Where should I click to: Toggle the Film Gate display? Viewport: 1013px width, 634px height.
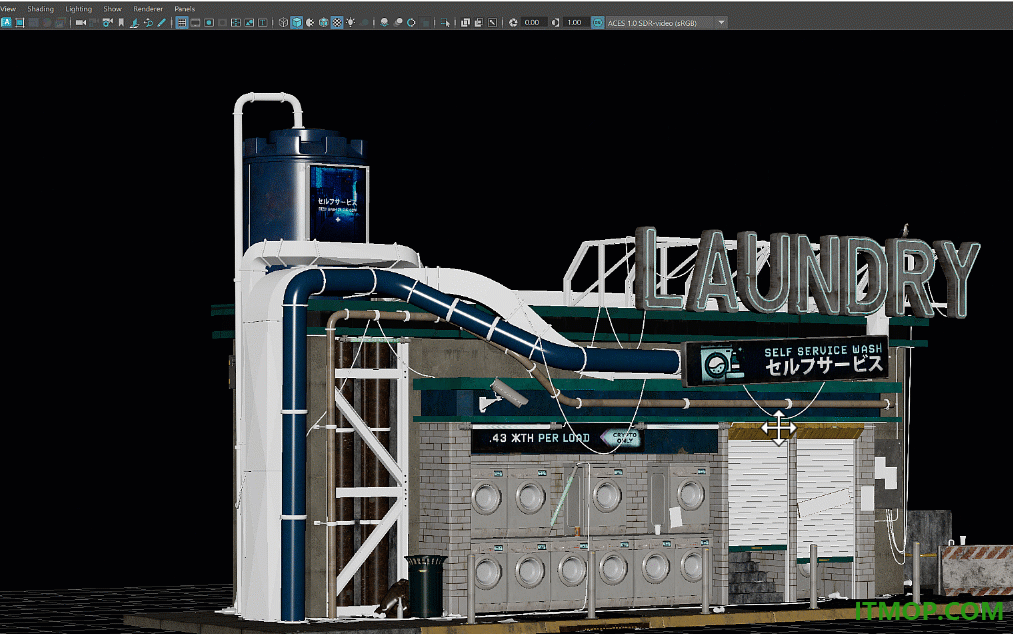pyautogui.click(x=195, y=23)
